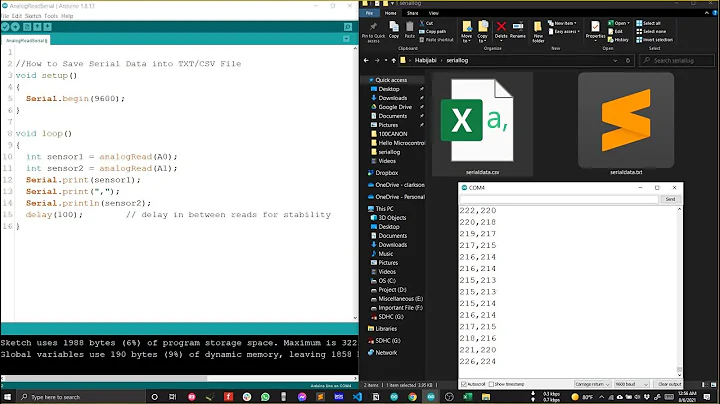This screenshot has width=720, height=404.
Task: Create a new sketch in Arduino toolbar
Action: [27, 27]
